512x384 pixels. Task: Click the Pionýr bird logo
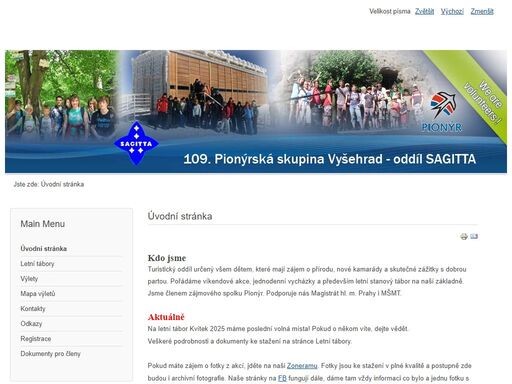click(443, 105)
